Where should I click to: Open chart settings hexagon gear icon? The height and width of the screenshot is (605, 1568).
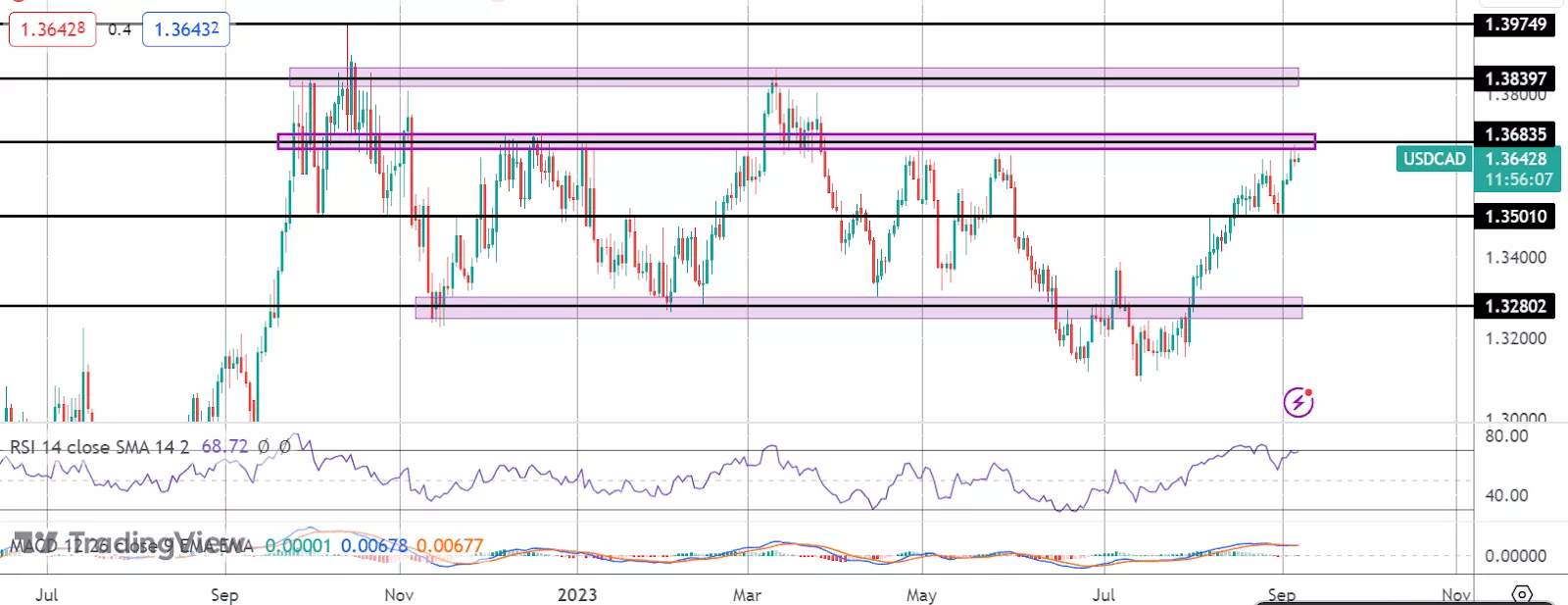pos(1522,594)
